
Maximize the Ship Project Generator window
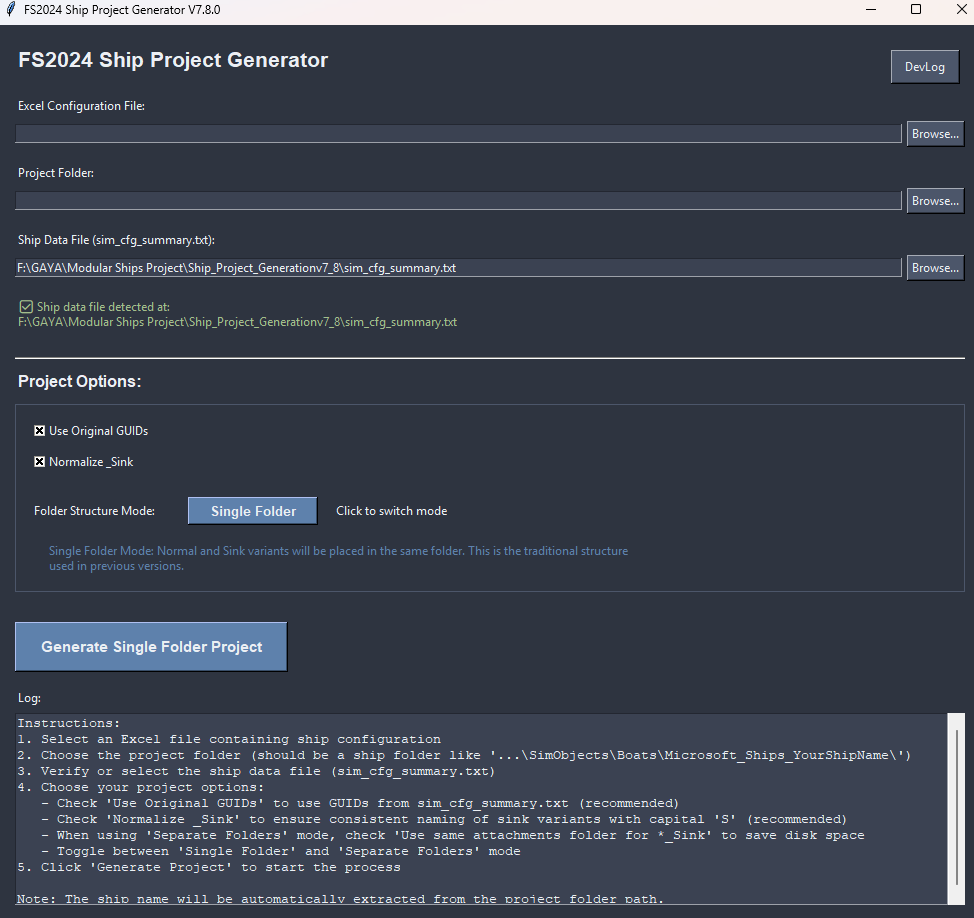(x=915, y=10)
